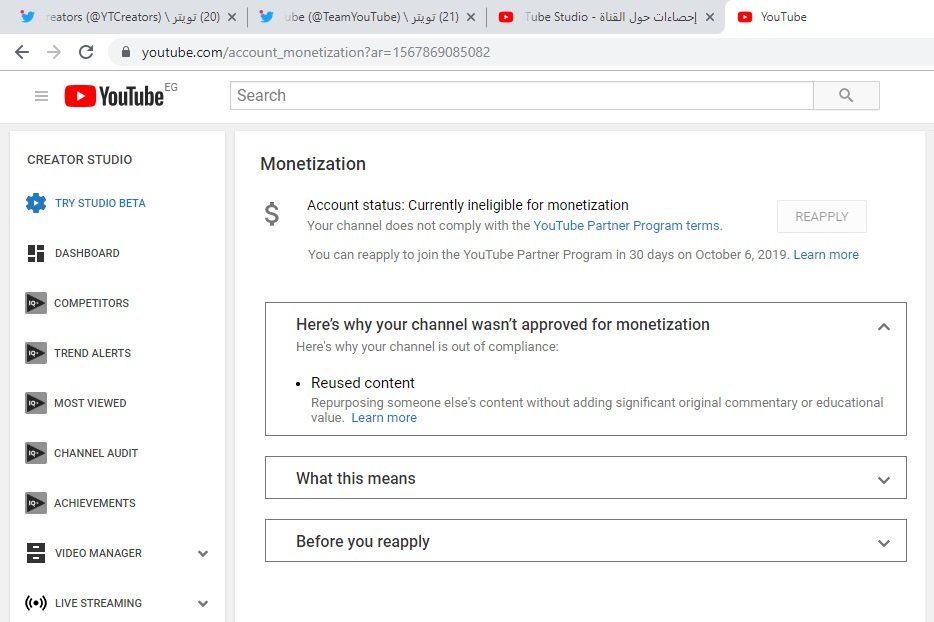Click the browser address bar URL
This screenshot has width=934, height=622.
(316, 52)
